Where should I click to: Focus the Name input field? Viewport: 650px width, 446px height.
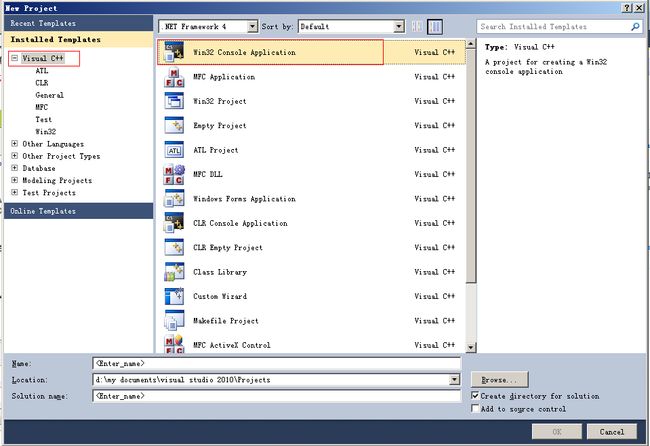pyautogui.click(x=276, y=363)
